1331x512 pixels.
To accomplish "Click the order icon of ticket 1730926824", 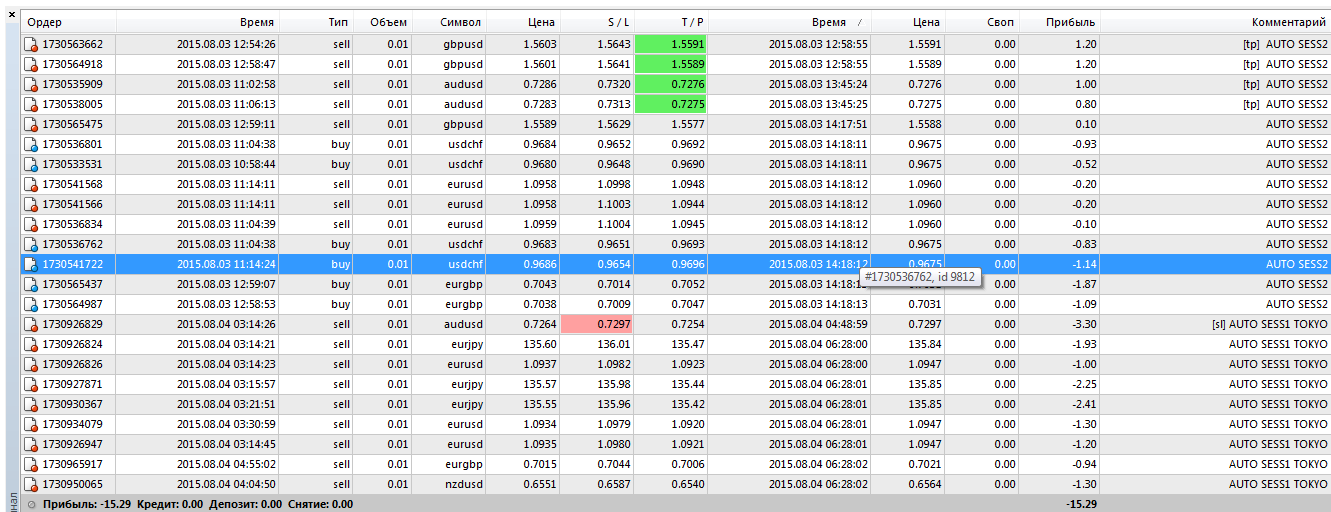I will pyautogui.click(x=31, y=344).
